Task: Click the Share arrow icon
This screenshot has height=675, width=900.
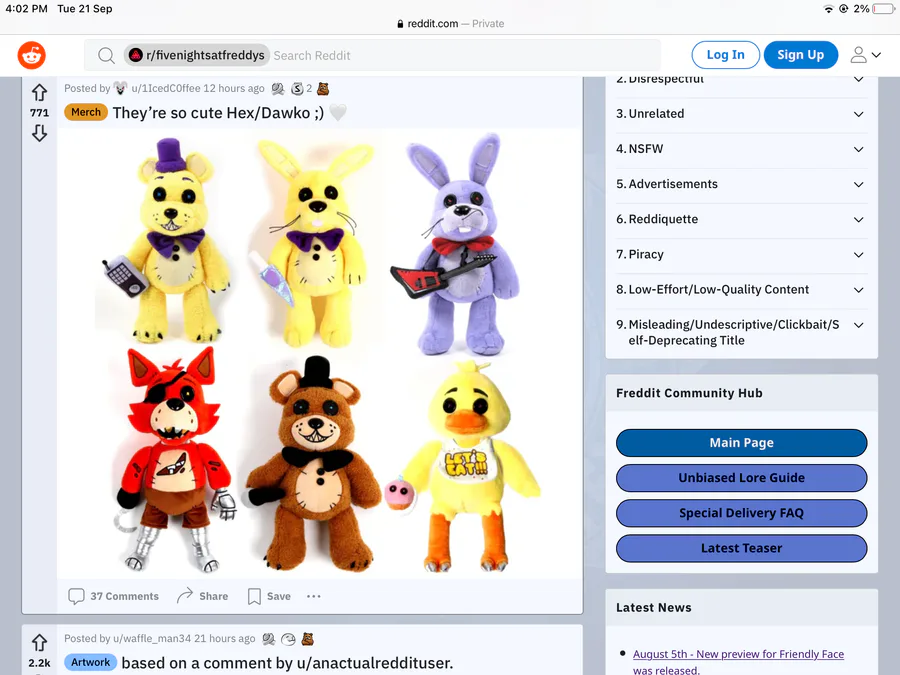Action: coord(185,596)
